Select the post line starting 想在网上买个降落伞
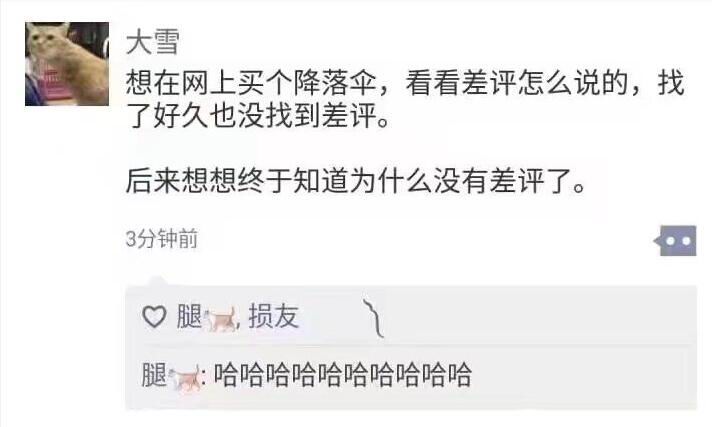712x427 pixels. coord(405,83)
